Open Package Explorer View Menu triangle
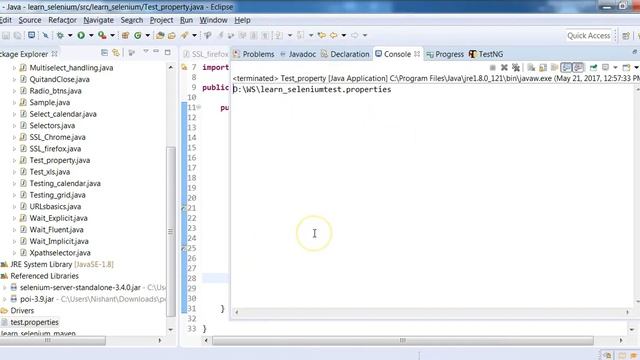640x360 pixels. click(x=146, y=51)
